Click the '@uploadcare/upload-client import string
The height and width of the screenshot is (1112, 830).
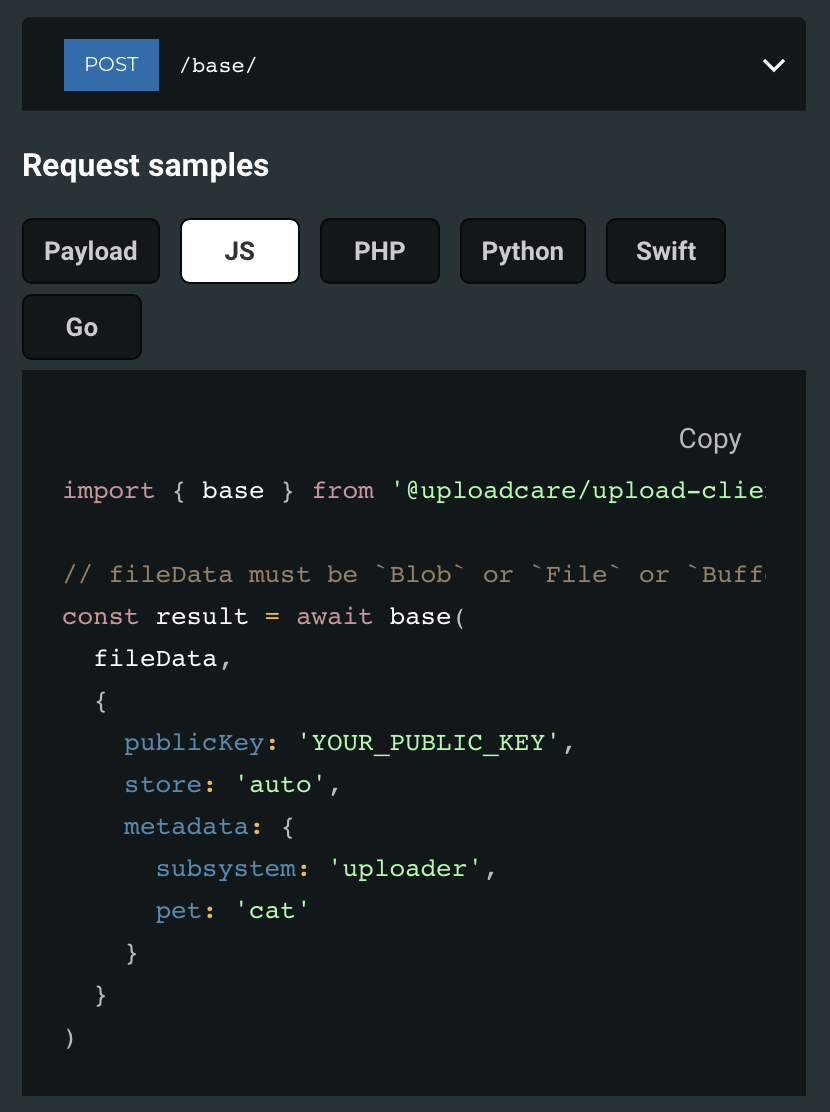pos(578,490)
